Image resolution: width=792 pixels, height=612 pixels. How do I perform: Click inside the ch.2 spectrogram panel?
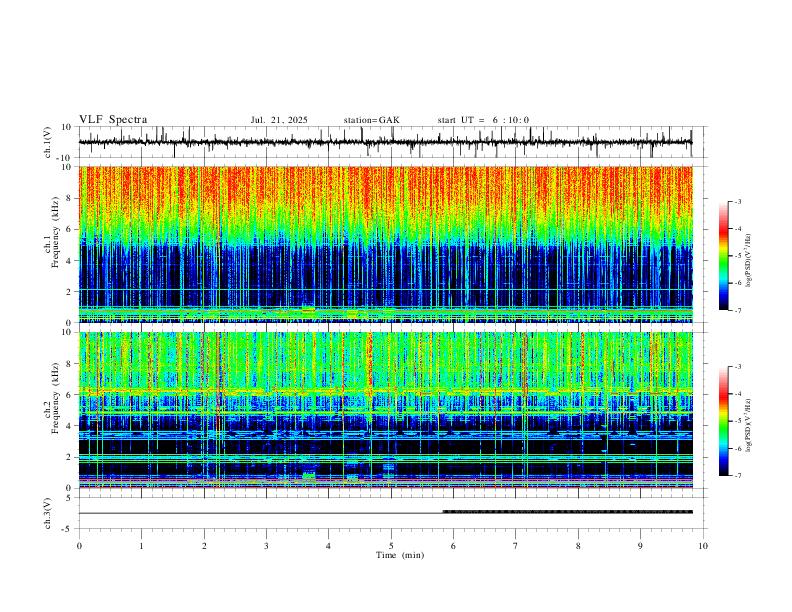pos(385,410)
